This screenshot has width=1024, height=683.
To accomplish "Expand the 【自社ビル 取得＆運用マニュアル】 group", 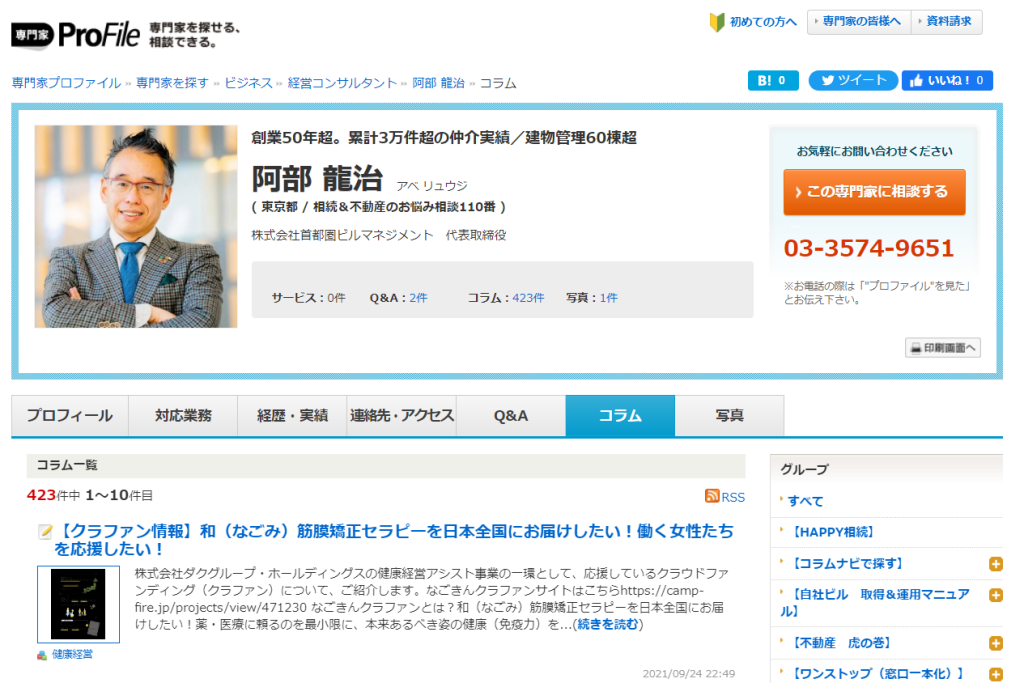I will [x=995, y=595].
